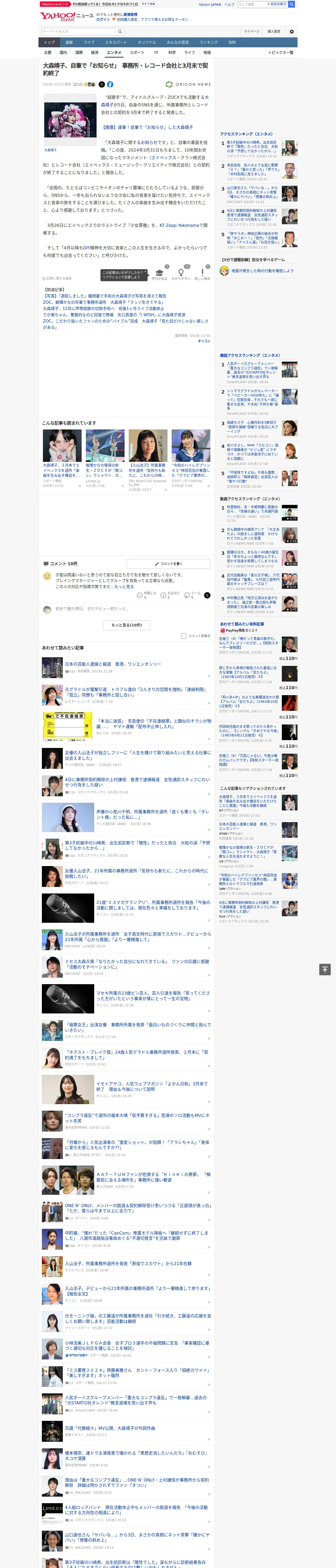Open the みんなの意見 tab
336x1568 pixels.
coord(177,43)
